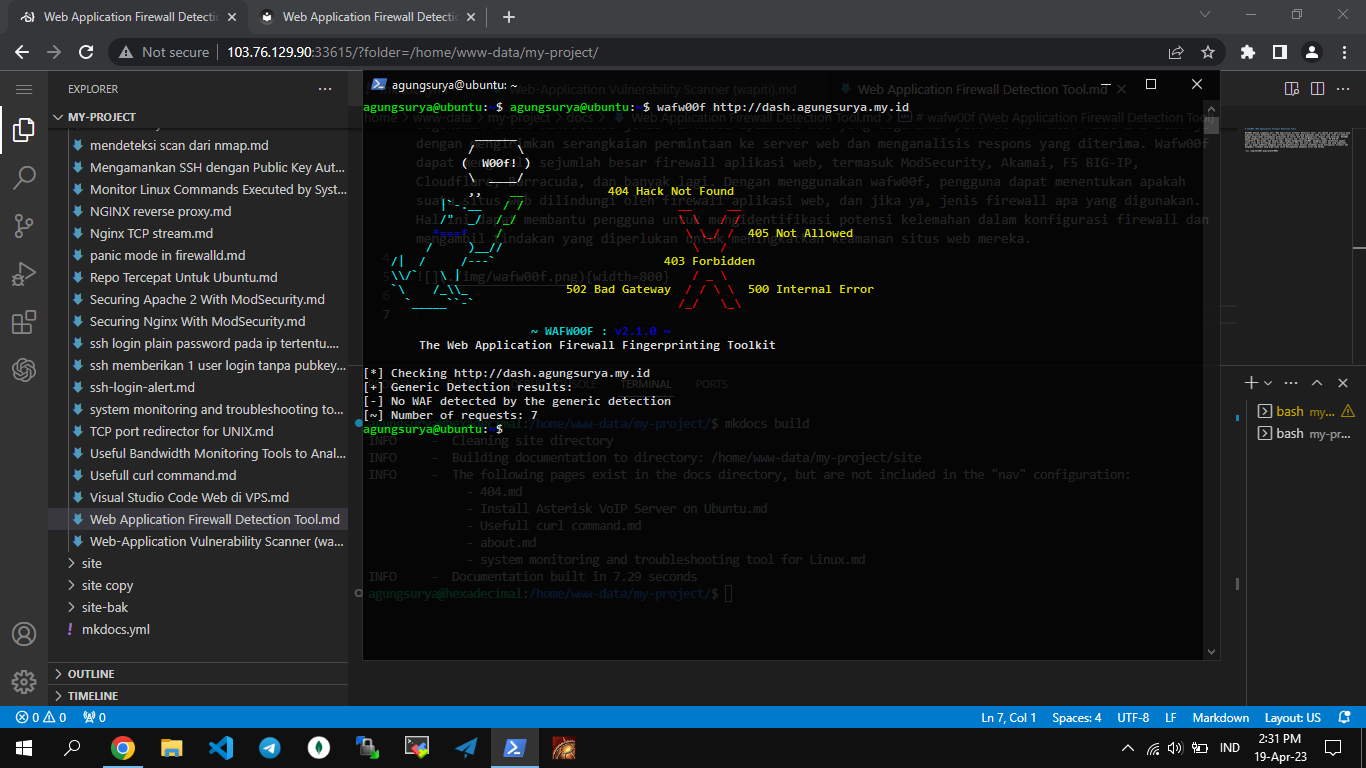Click the Markdown language mode in status bar

click(1220, 717)
